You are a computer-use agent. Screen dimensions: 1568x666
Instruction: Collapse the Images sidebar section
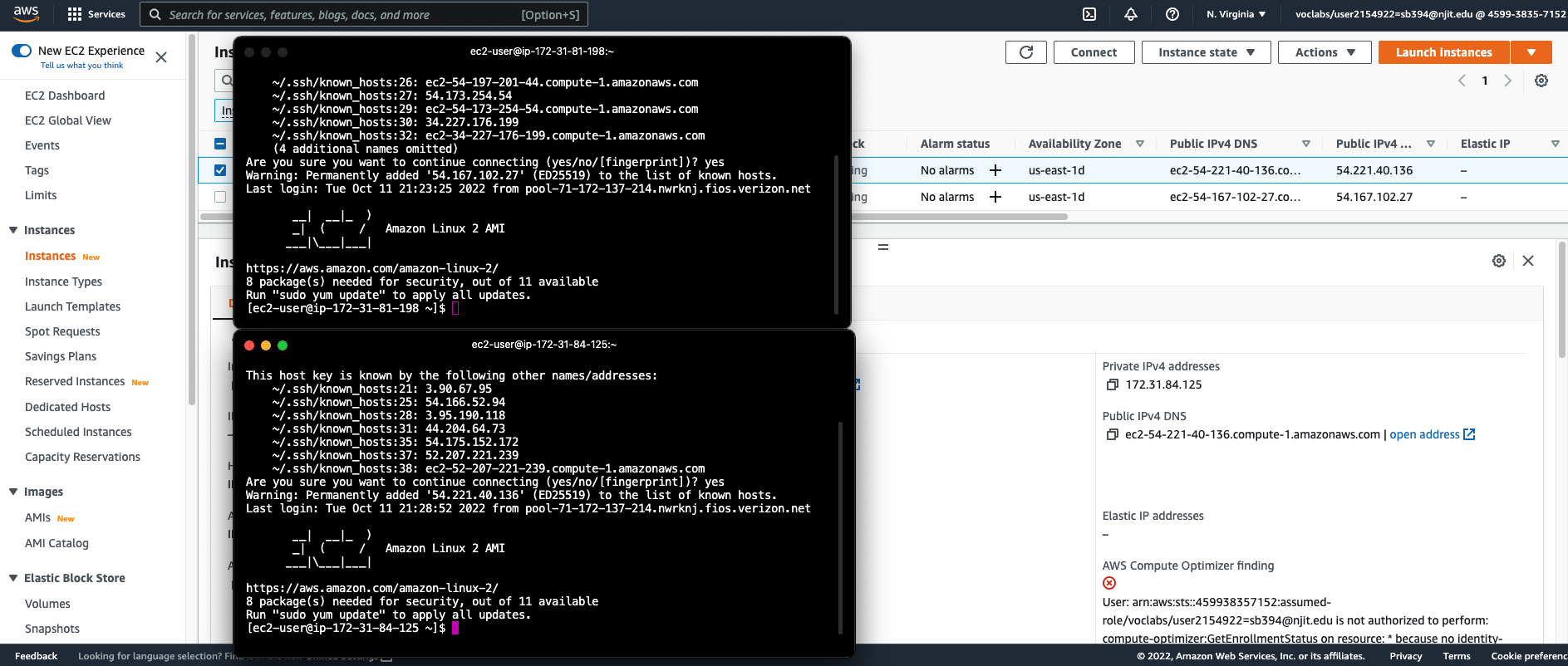13,492
